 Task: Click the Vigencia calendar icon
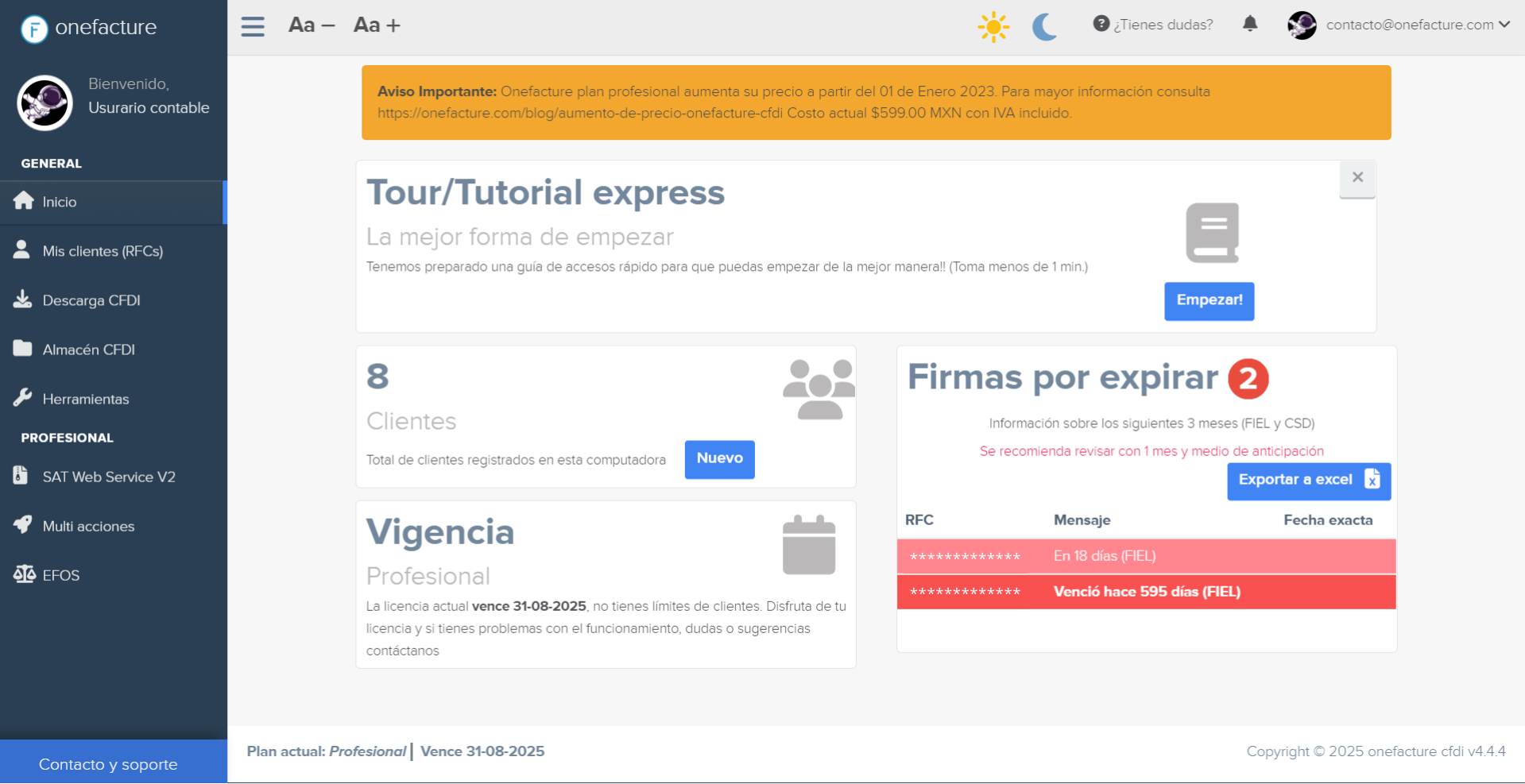(809, 545)
